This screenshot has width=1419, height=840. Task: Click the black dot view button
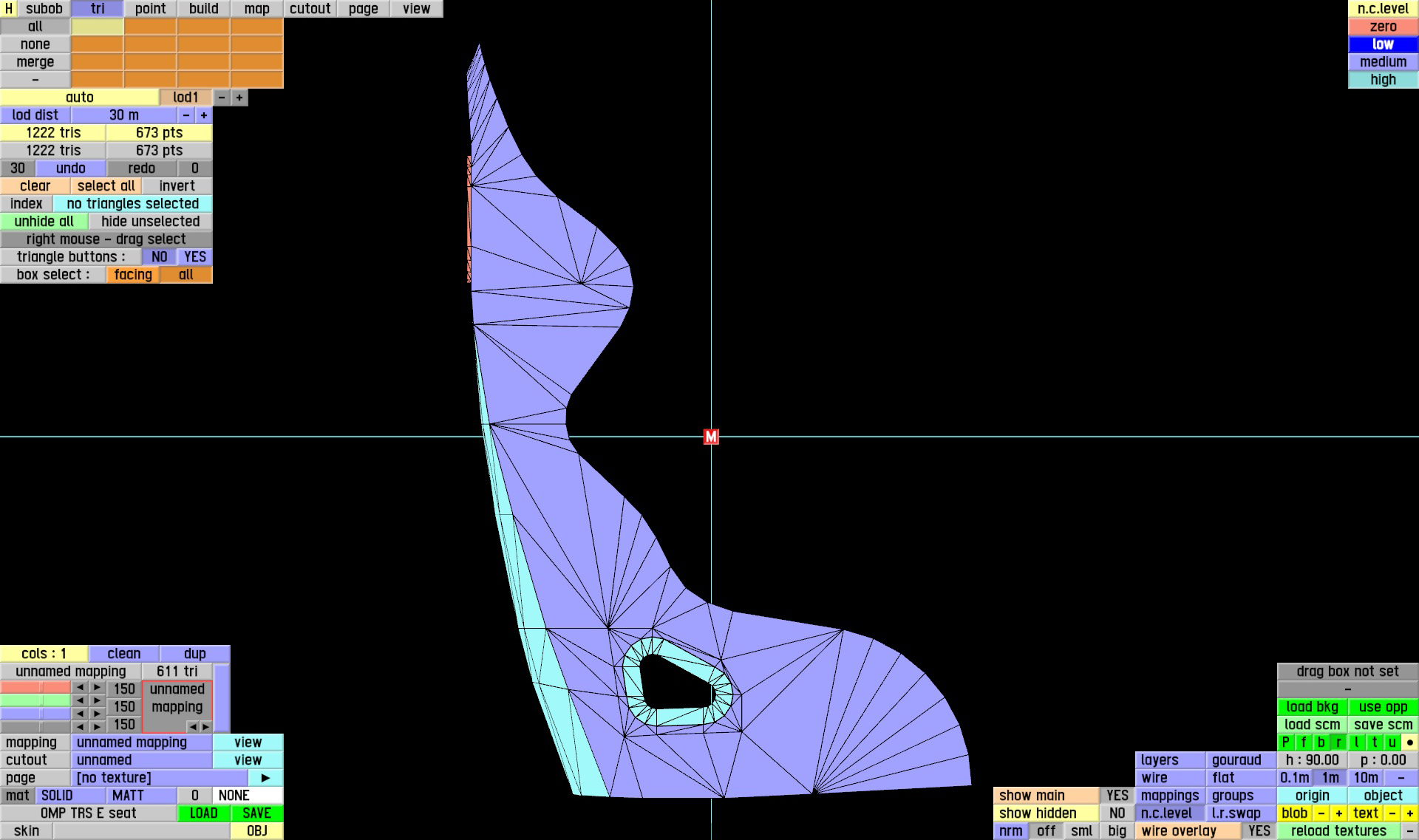pyautogui.click(x=1409, y=742)
